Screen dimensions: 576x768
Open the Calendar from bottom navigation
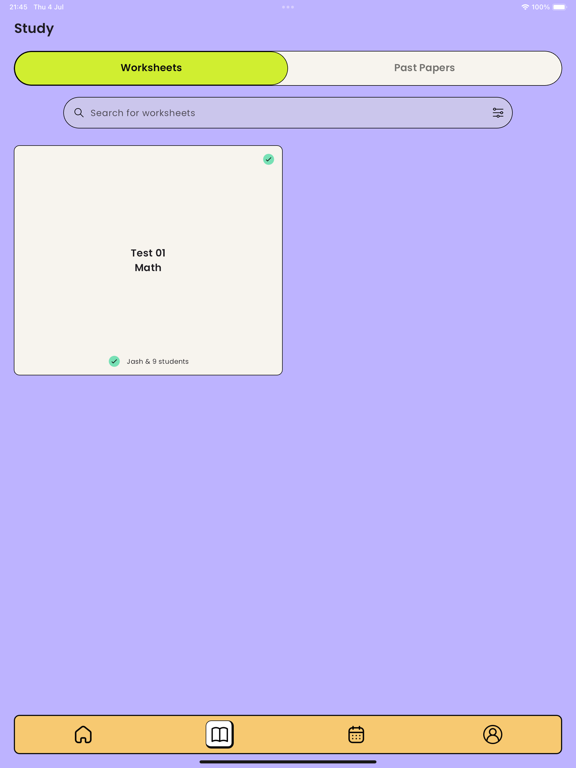pyautogui.click(x=356, y=734)
